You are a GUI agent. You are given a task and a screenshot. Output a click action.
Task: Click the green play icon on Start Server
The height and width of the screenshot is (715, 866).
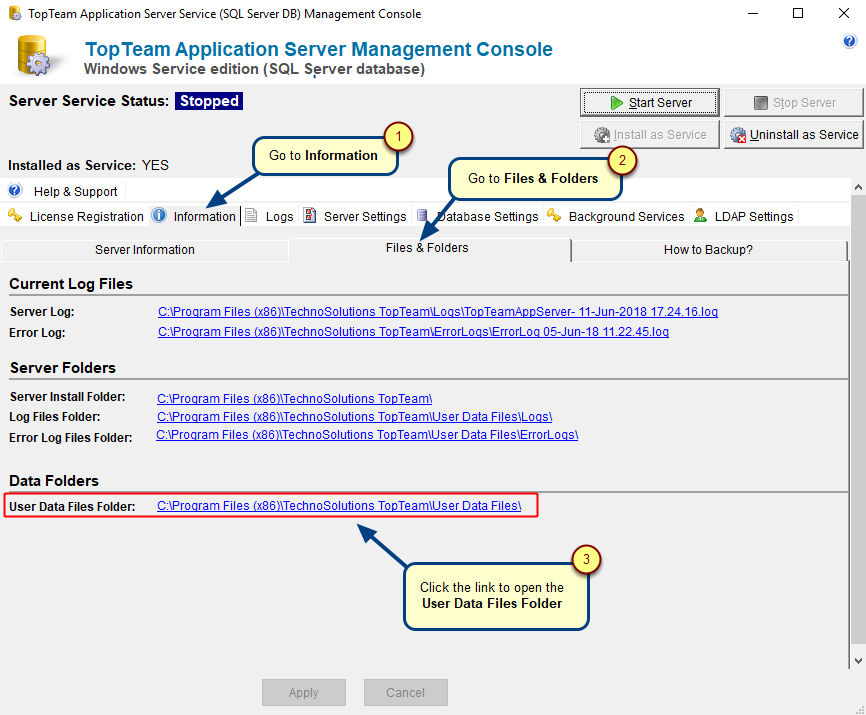coord(616,103)
